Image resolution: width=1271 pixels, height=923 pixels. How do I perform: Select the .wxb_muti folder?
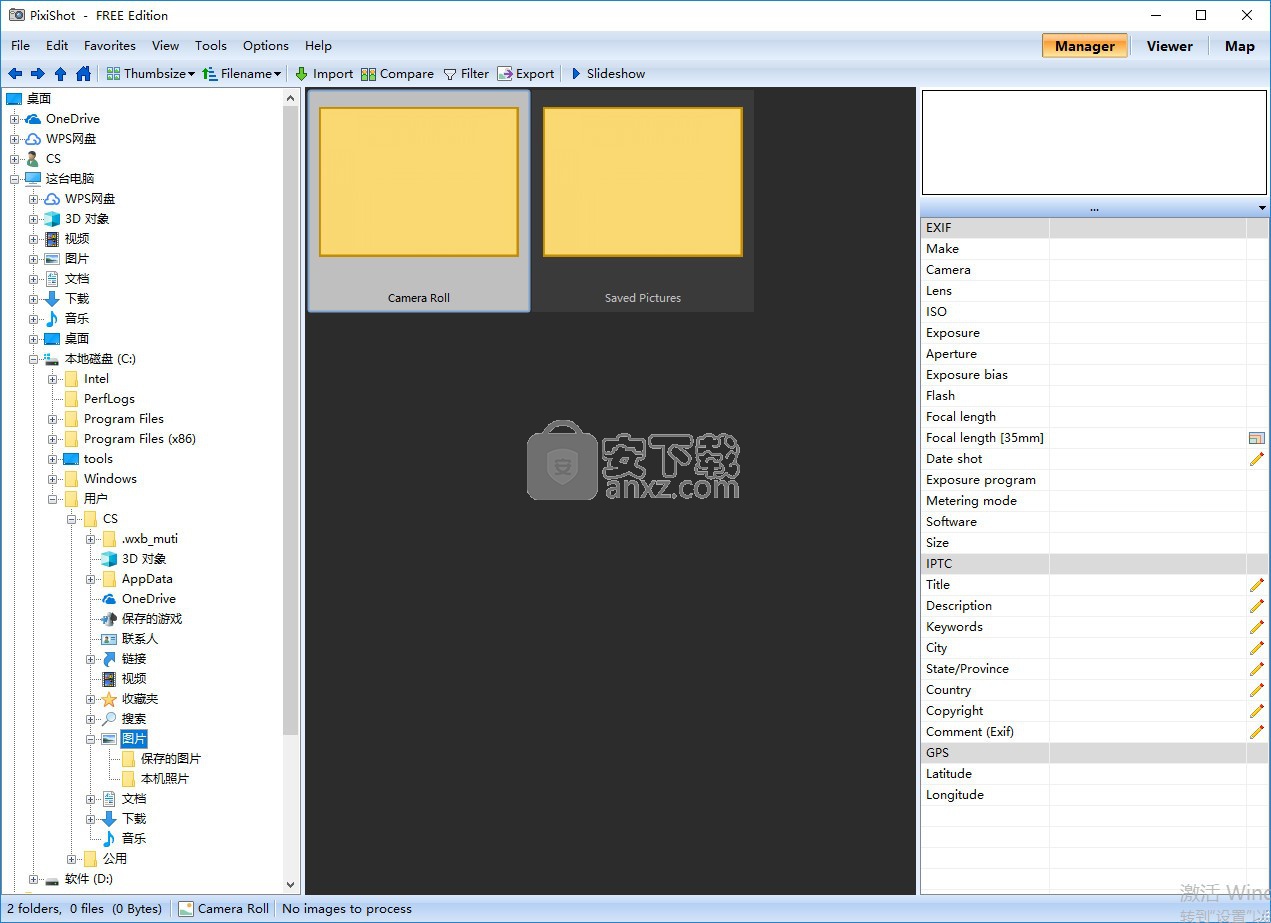[x=150, y=539]
